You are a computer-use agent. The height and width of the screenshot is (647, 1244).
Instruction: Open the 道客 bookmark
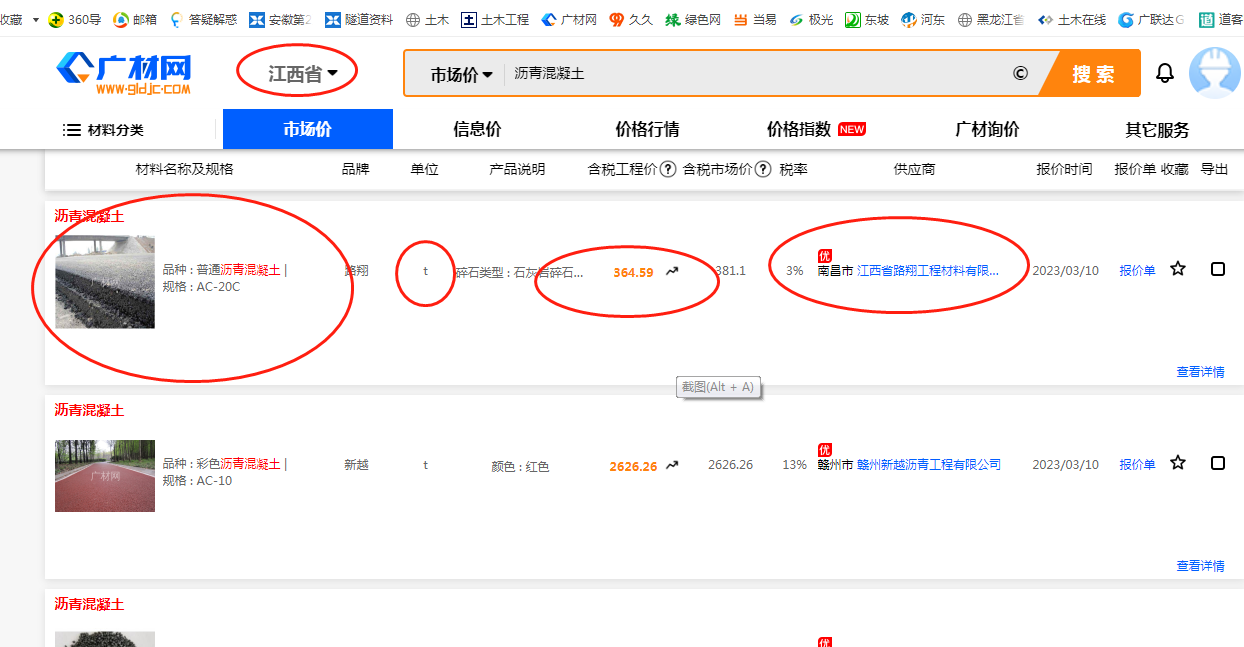(x=1220, y=19)
